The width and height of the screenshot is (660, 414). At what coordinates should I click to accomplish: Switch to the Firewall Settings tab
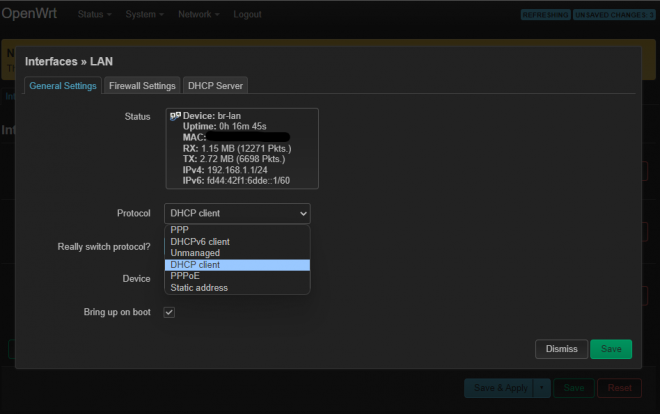tap(142, 86)
